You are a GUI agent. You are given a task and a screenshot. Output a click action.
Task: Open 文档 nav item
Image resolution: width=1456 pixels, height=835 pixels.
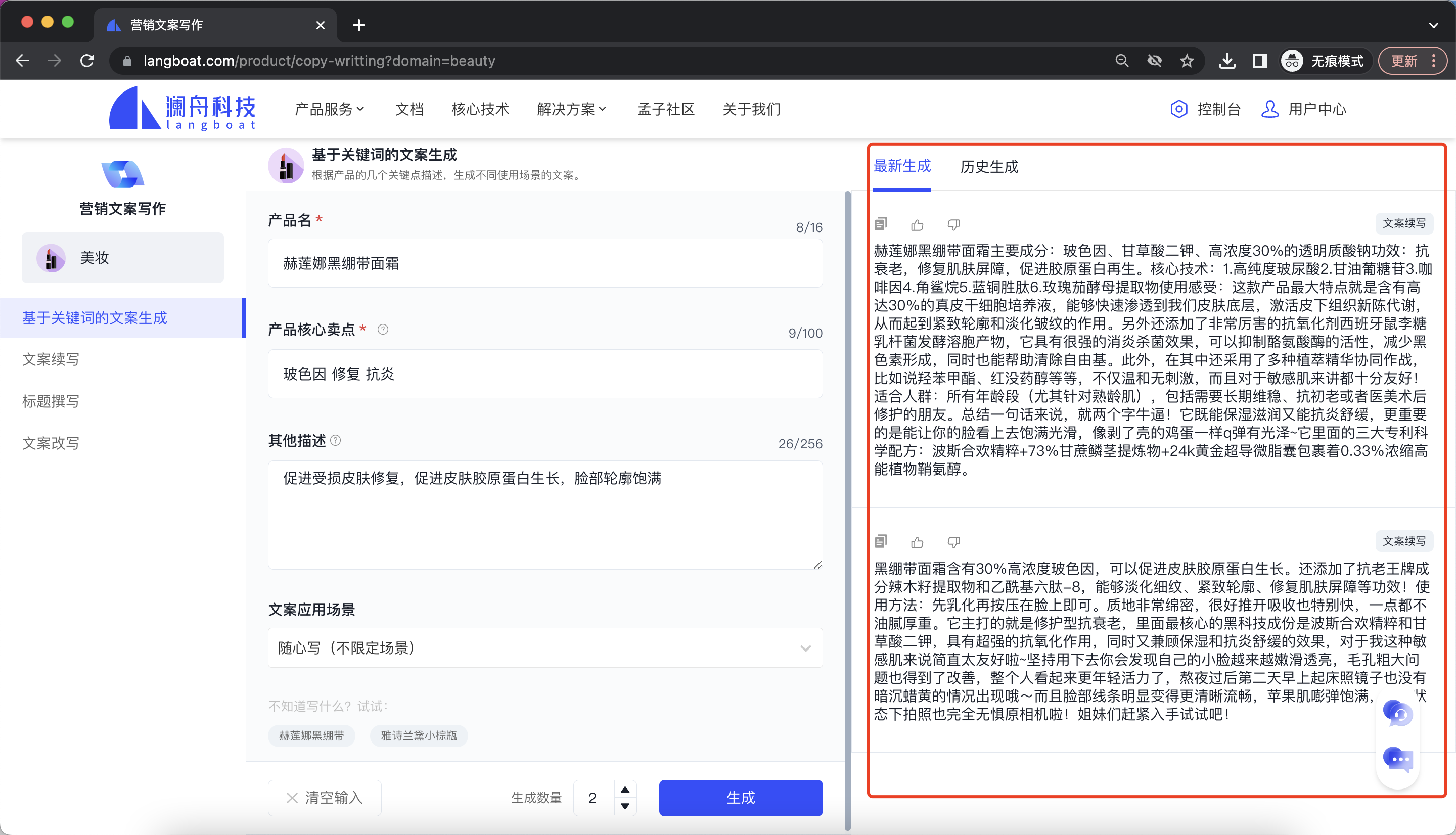(409, 109)
